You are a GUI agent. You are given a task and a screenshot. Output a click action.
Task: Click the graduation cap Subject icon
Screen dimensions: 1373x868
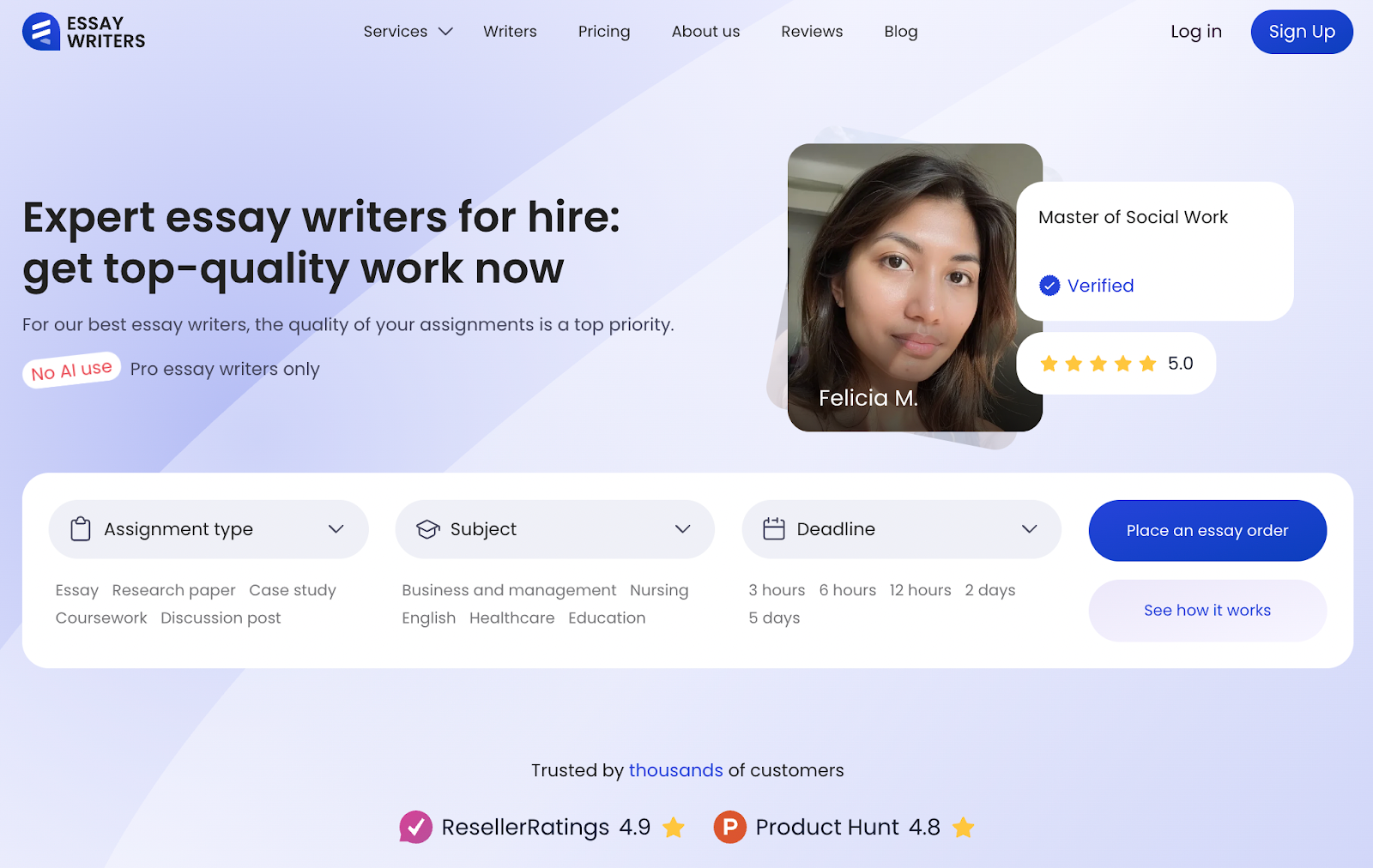pos(427,529)
